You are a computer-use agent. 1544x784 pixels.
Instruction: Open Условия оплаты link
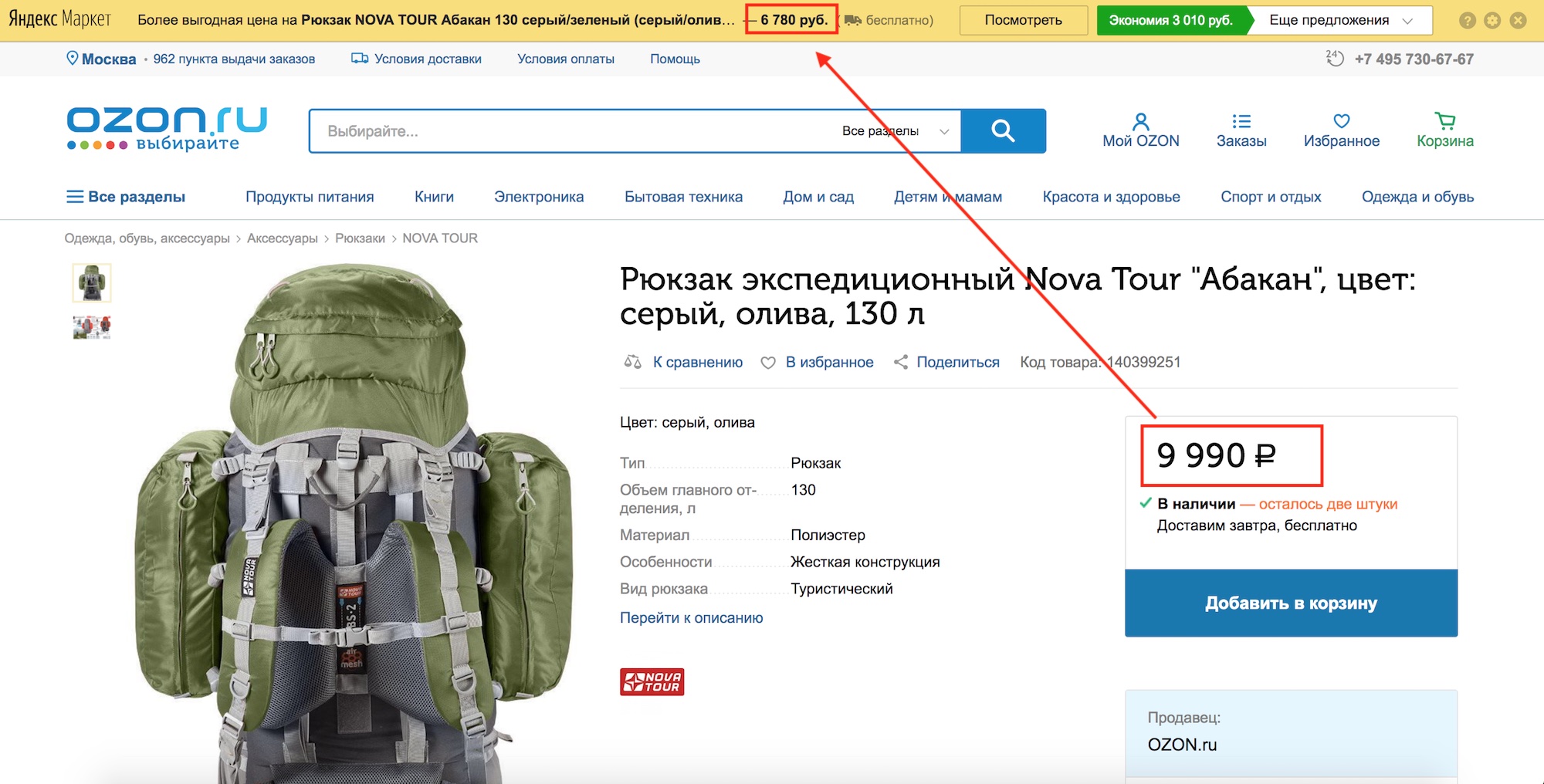click(x=566, y=59)
